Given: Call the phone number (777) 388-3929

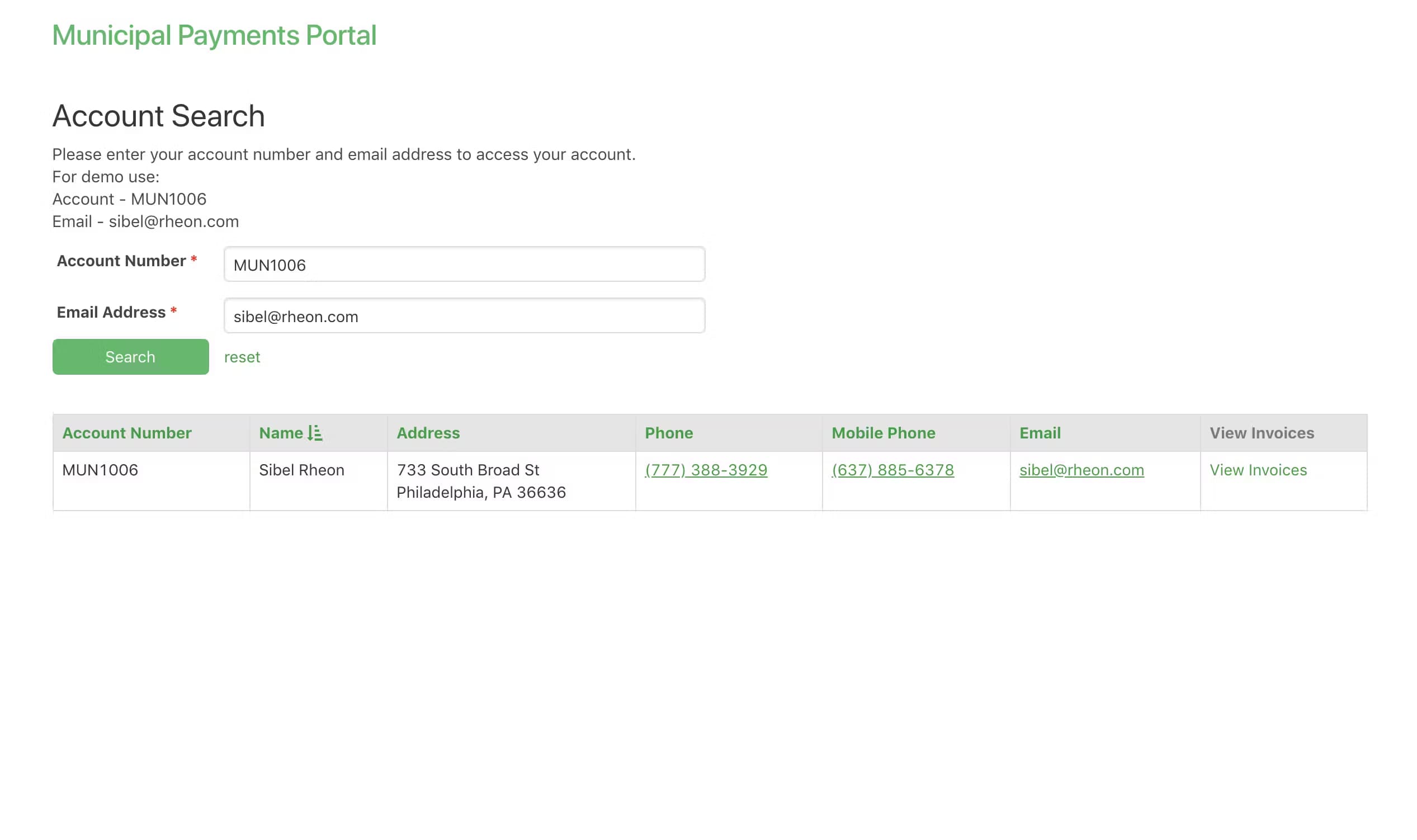Looking at the screenshot, I should click(706, 470).
